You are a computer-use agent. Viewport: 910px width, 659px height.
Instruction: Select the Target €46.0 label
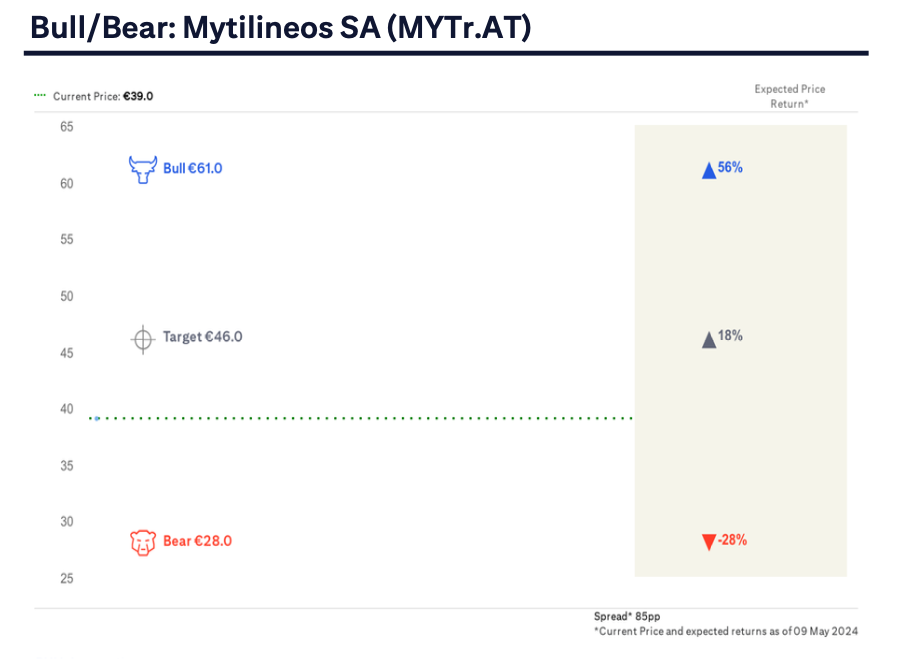point(202,337)
